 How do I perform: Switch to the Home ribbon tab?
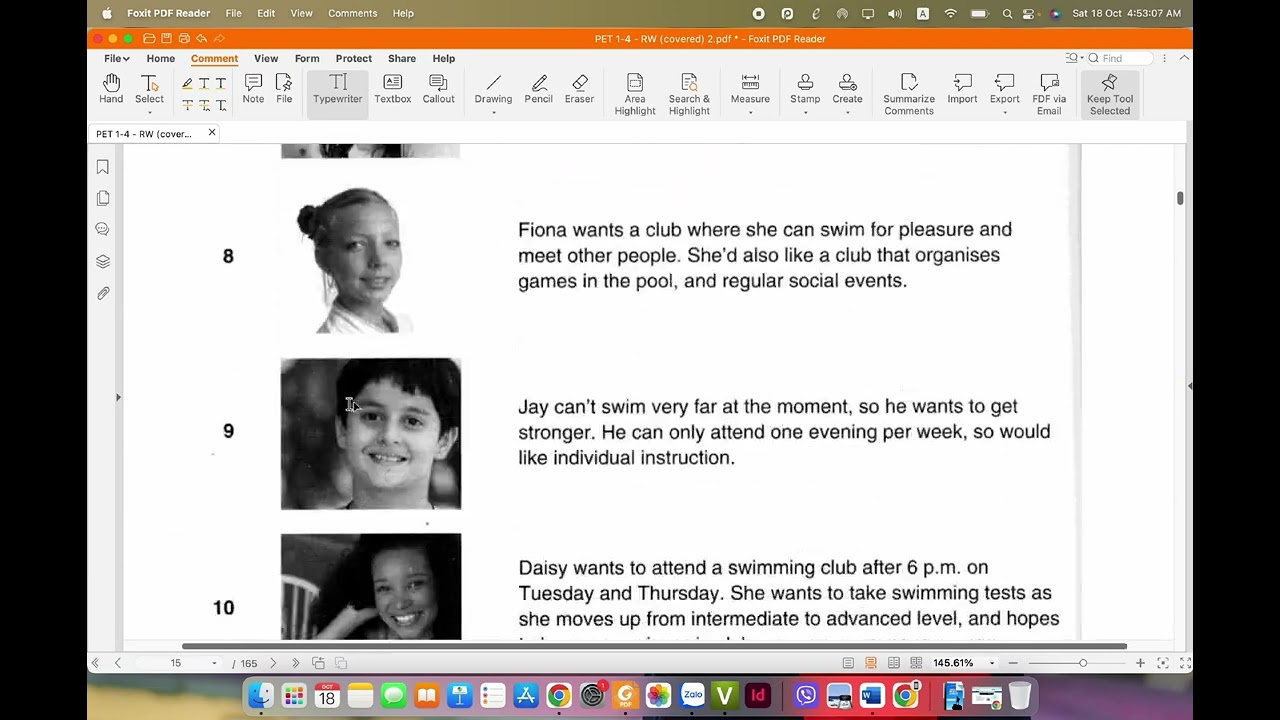(x=160, y=58)
